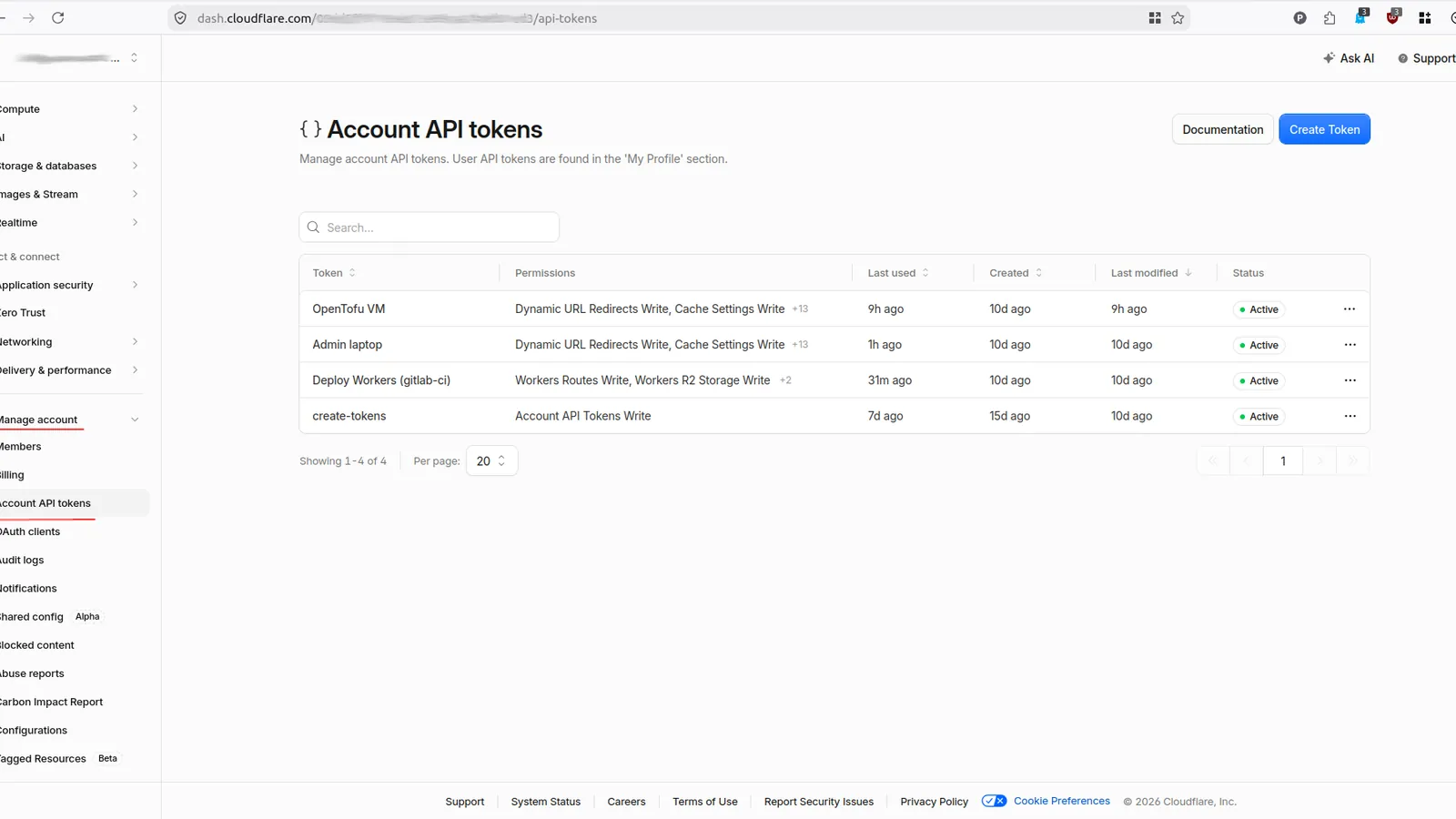This screenshot has width=1456, height=819.
Task: Open Privacy Policy footer link
Action: pyautogui.click(x=935, y=802)
